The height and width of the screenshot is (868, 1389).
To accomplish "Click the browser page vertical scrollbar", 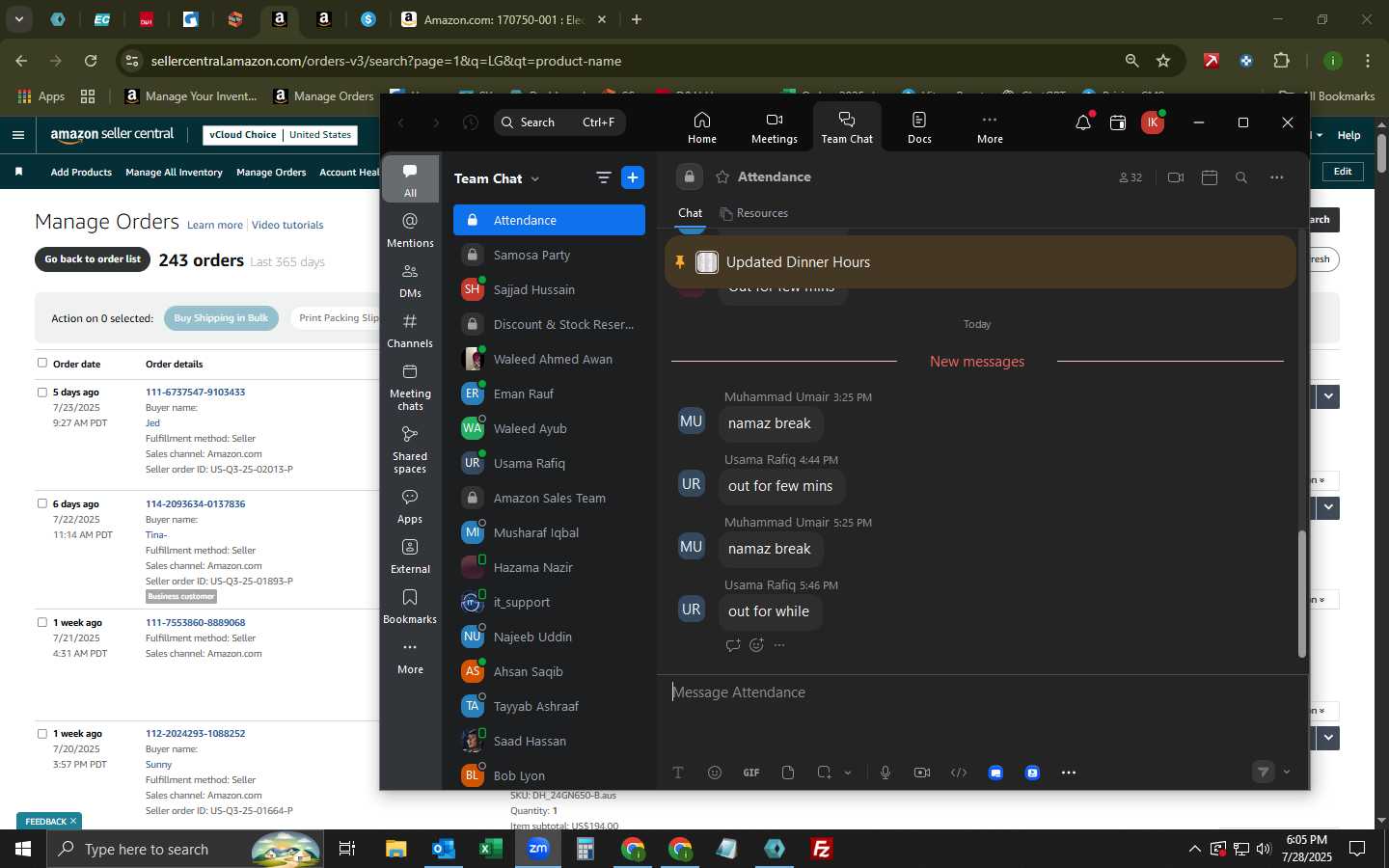I will (1381, 153).
